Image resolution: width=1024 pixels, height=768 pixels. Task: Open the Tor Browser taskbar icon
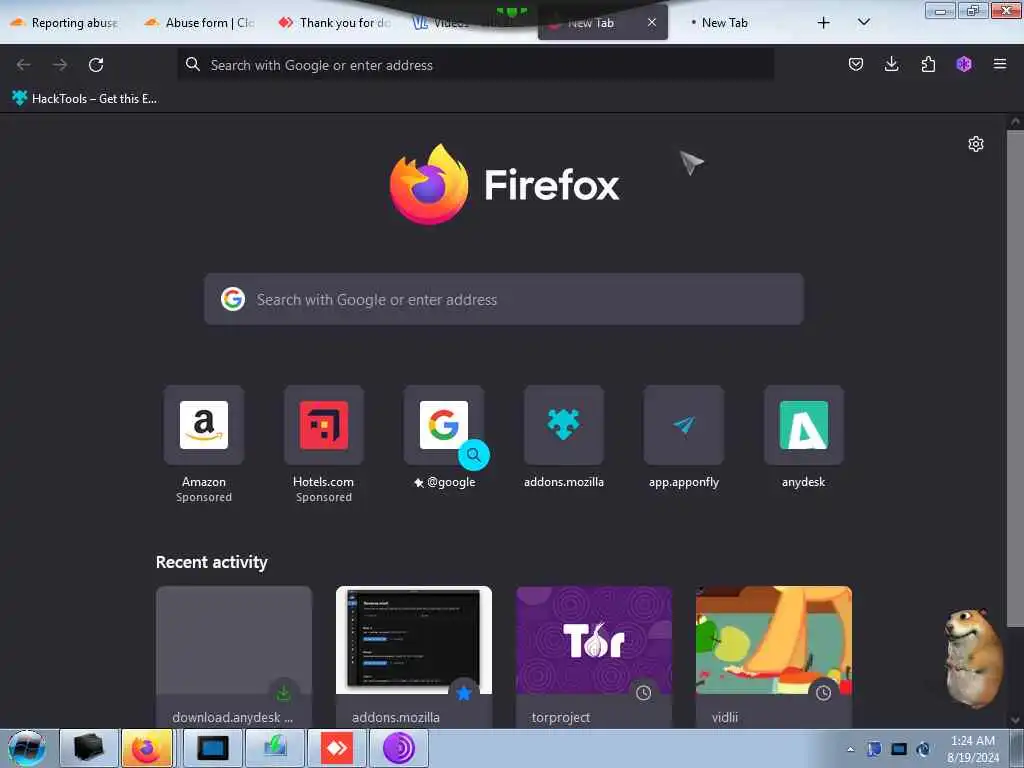398,748
